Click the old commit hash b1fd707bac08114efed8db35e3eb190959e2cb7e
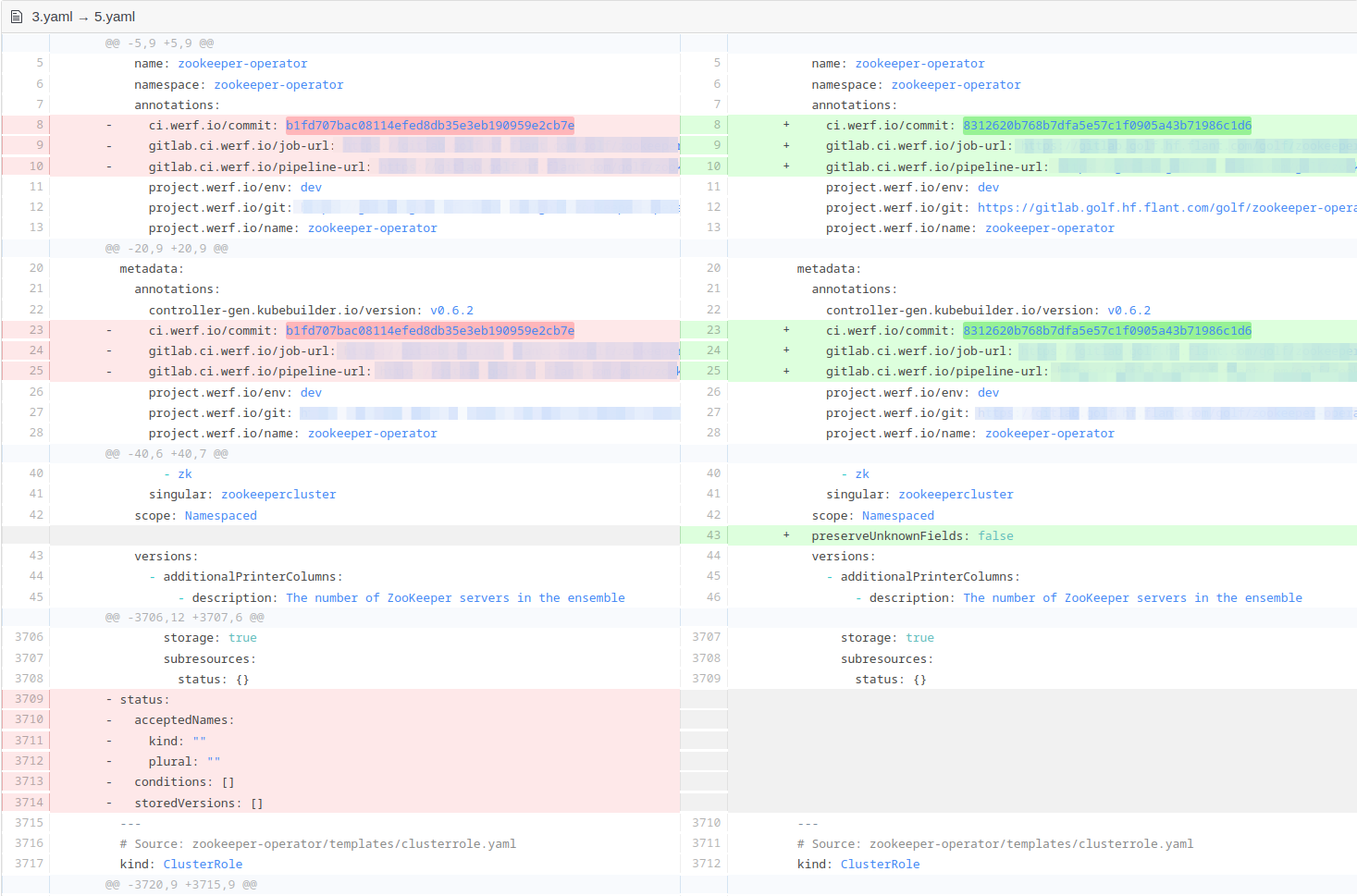The height and width of the screenshot is (896, 1357). [431, 124]
